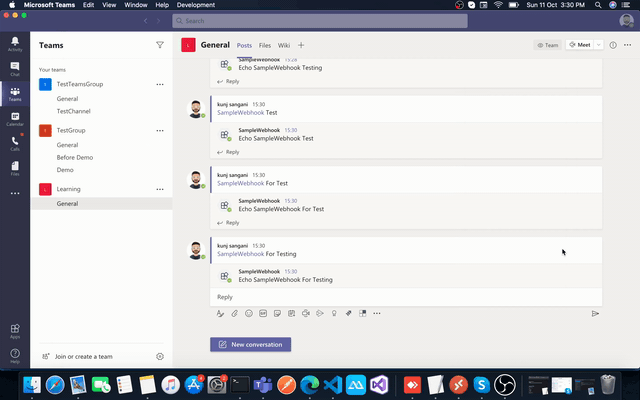Send the reply with arrow icon

click(595, 313)
